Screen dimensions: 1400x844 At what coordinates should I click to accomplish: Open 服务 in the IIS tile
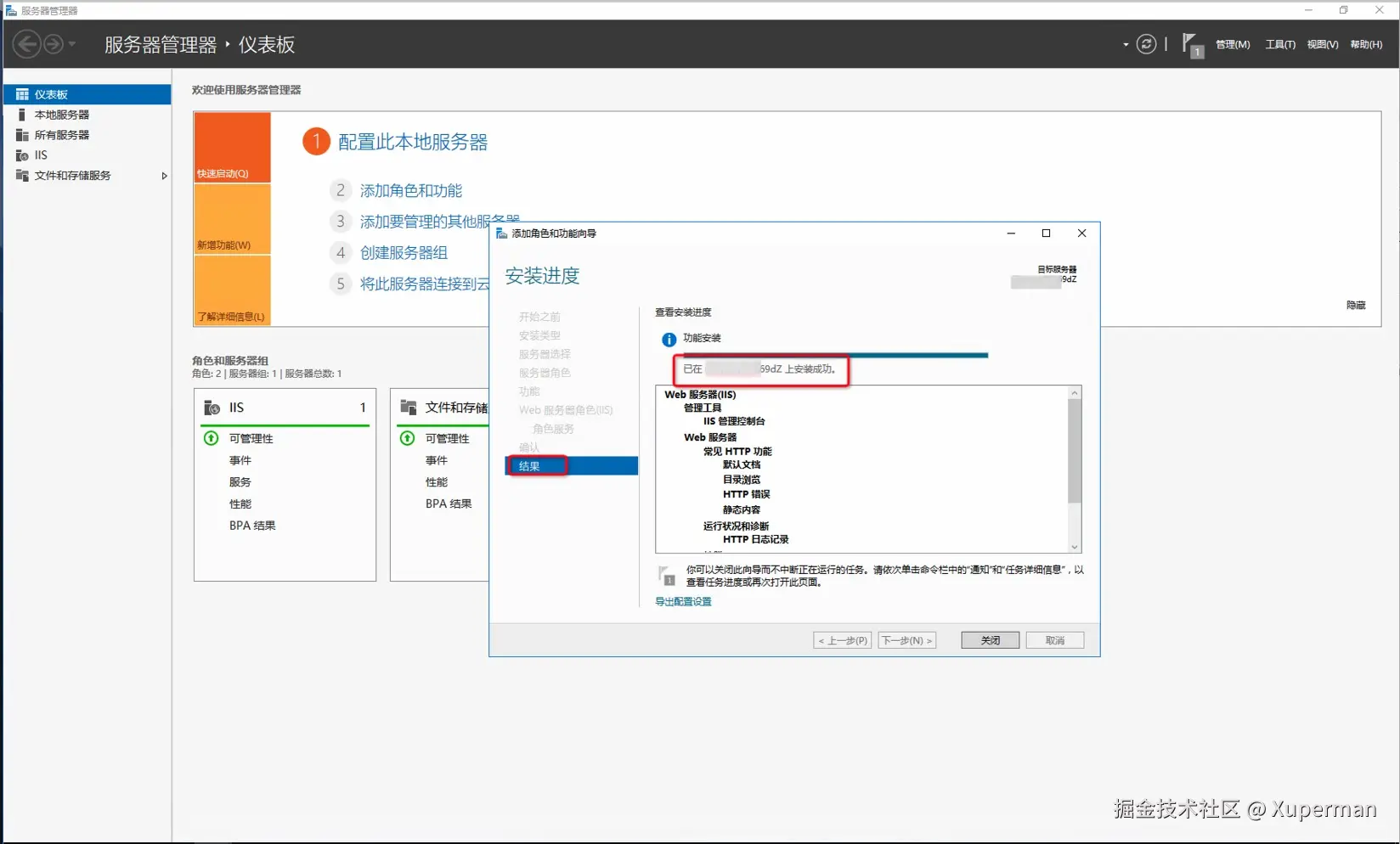(240, 482)
